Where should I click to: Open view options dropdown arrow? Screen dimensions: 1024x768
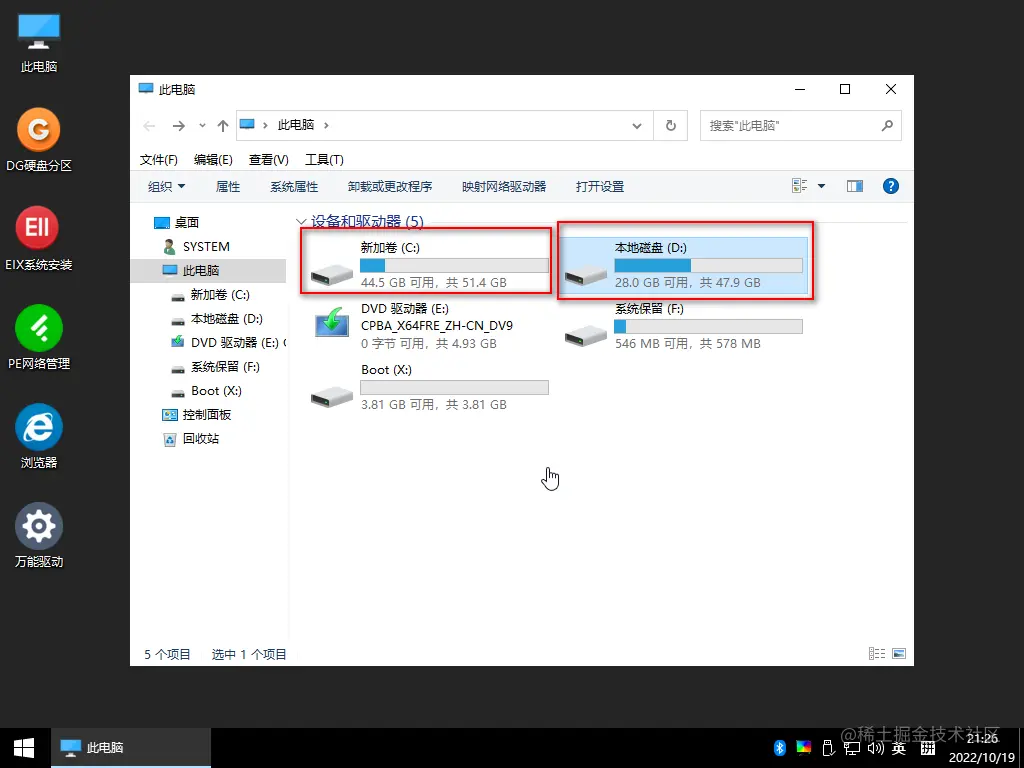point(822,186)
